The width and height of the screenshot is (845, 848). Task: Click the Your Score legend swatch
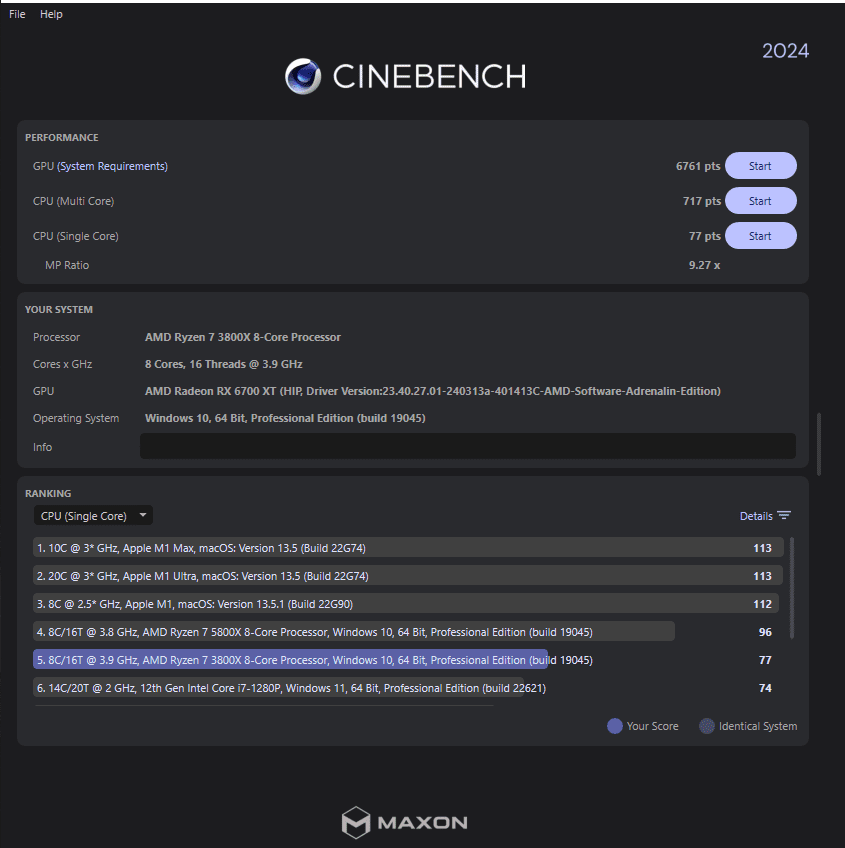615,726
